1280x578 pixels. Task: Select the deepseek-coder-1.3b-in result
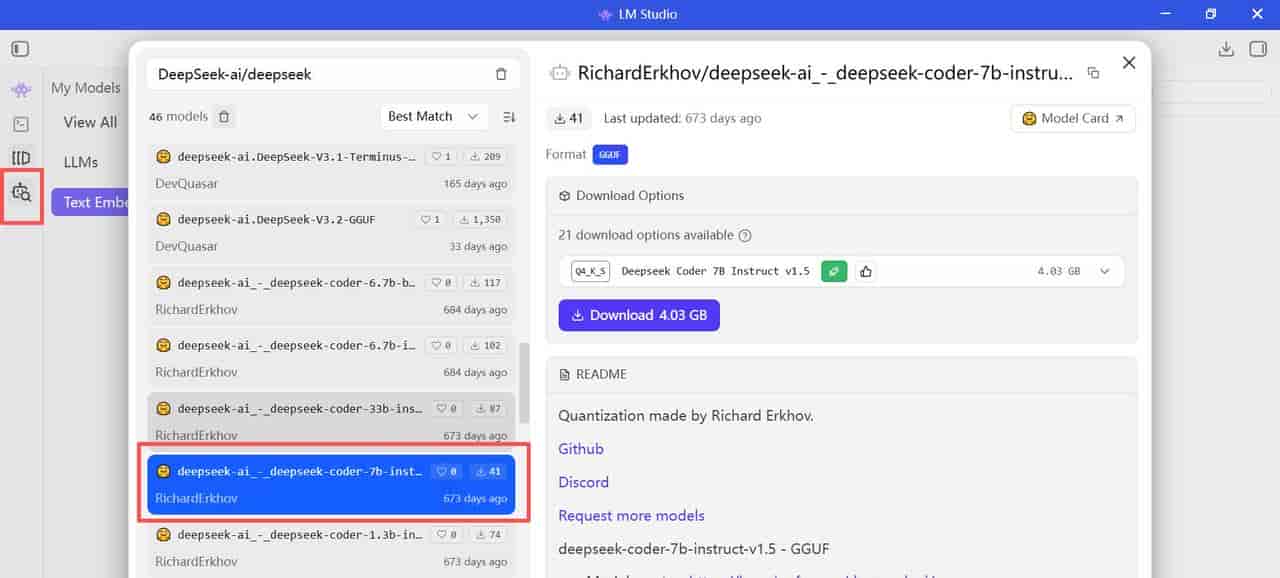pos(331,547)
